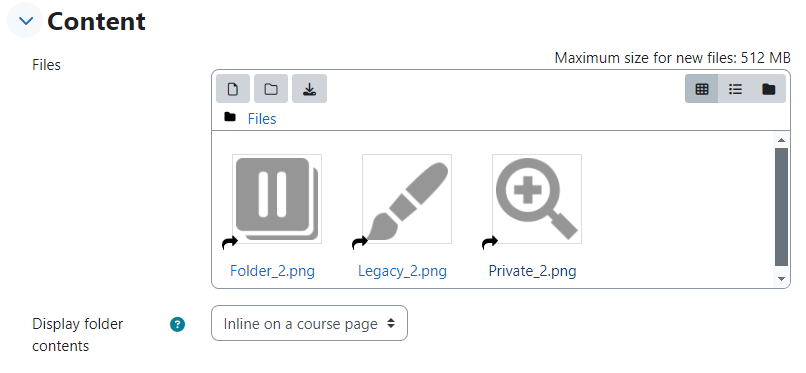Click the Add file icon
Screen dimensions: 806x373
(233, 89)
